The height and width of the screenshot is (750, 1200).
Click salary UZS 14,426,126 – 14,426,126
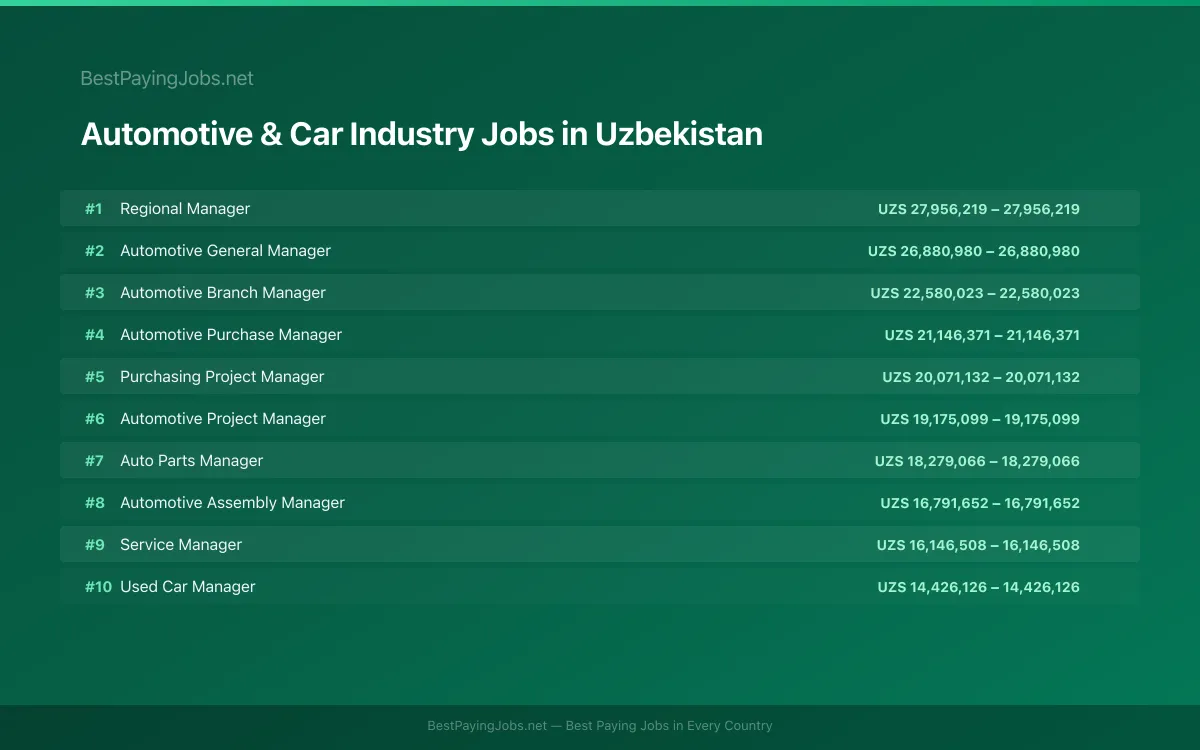(x=979, y=587)
